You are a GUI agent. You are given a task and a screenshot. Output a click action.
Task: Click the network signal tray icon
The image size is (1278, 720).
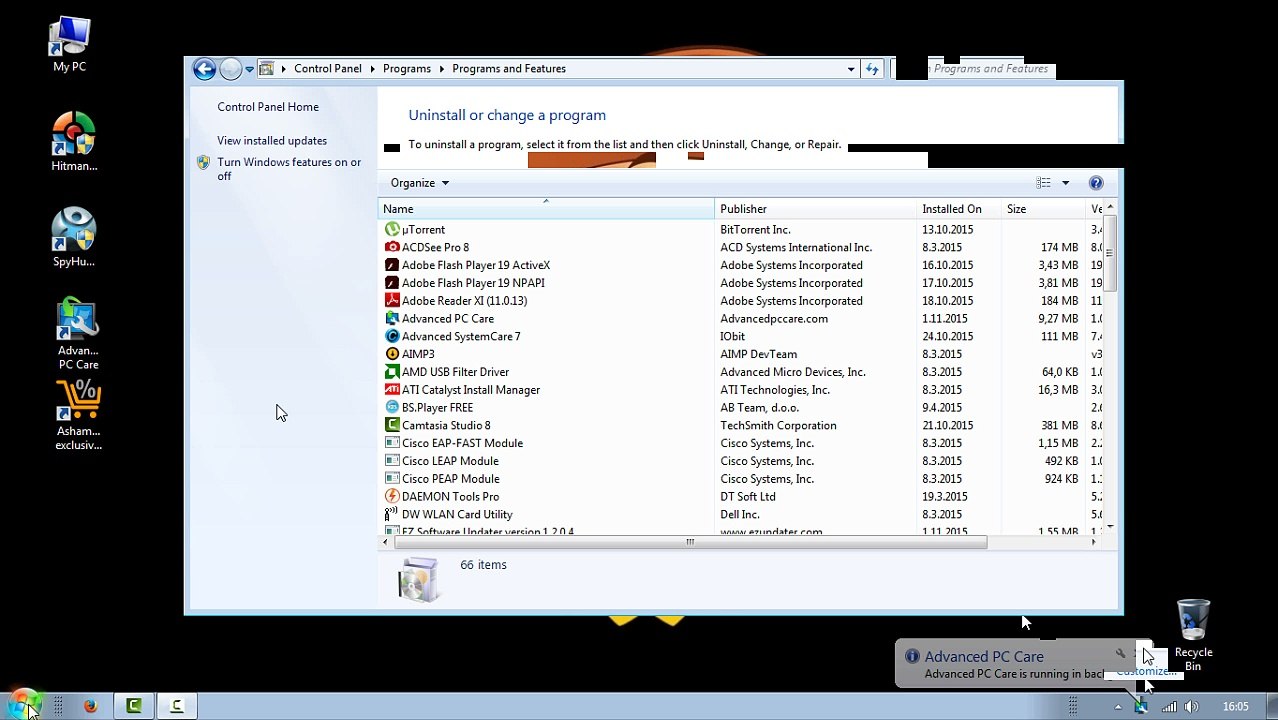pyautogui.click(x=1169, y=707)
